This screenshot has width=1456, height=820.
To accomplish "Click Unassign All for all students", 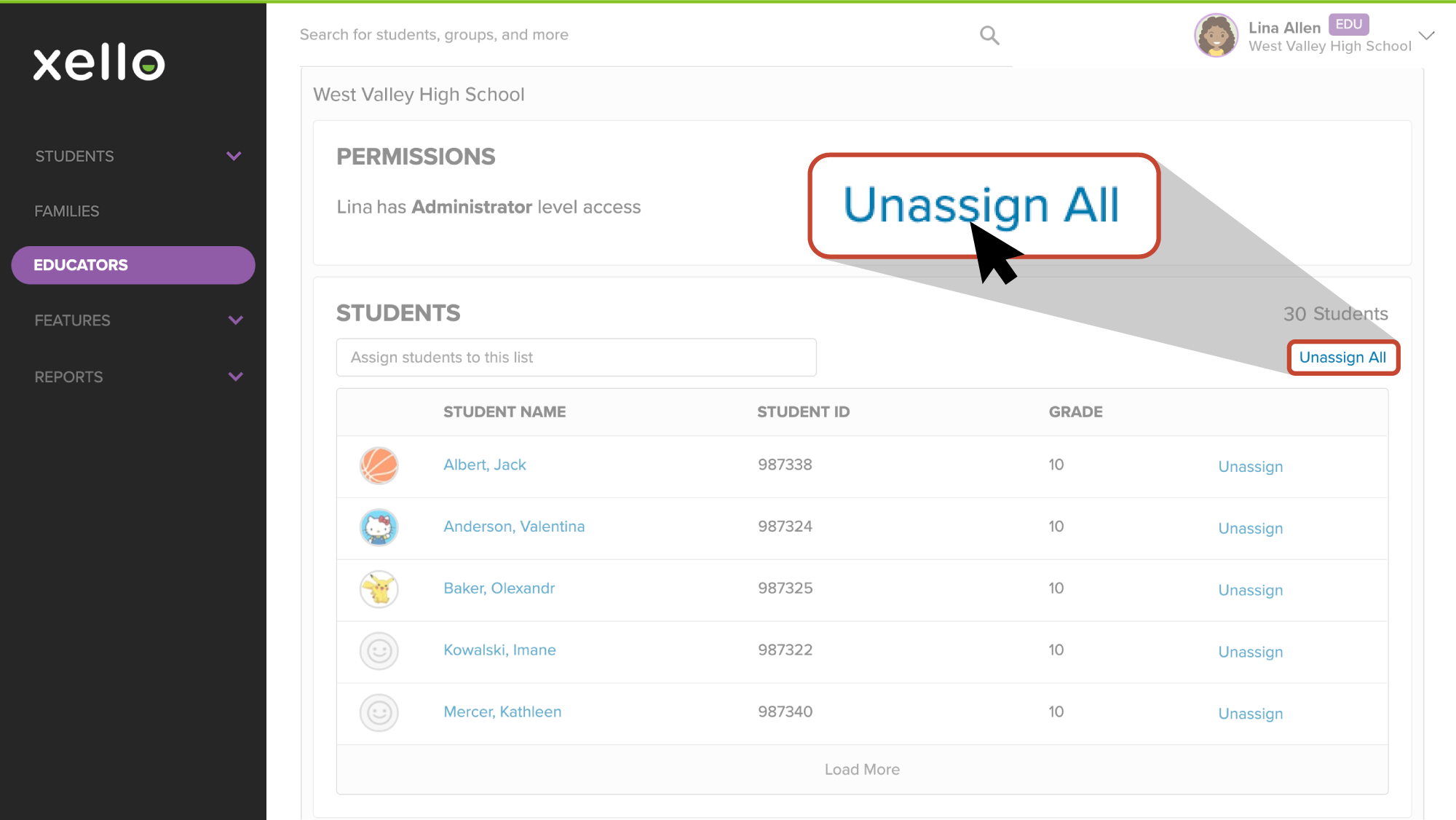I will pos(1342,358).
